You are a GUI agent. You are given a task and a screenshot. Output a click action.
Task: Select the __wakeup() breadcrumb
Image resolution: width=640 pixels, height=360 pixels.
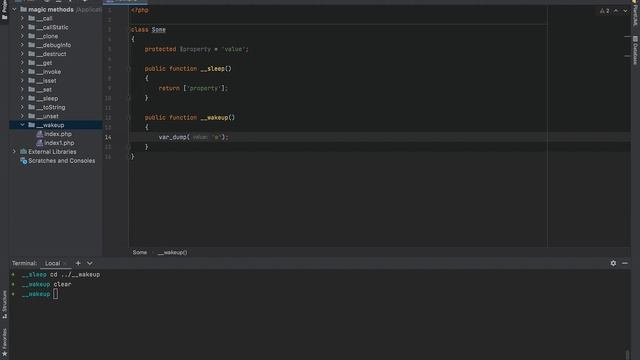tap(172, 252)
